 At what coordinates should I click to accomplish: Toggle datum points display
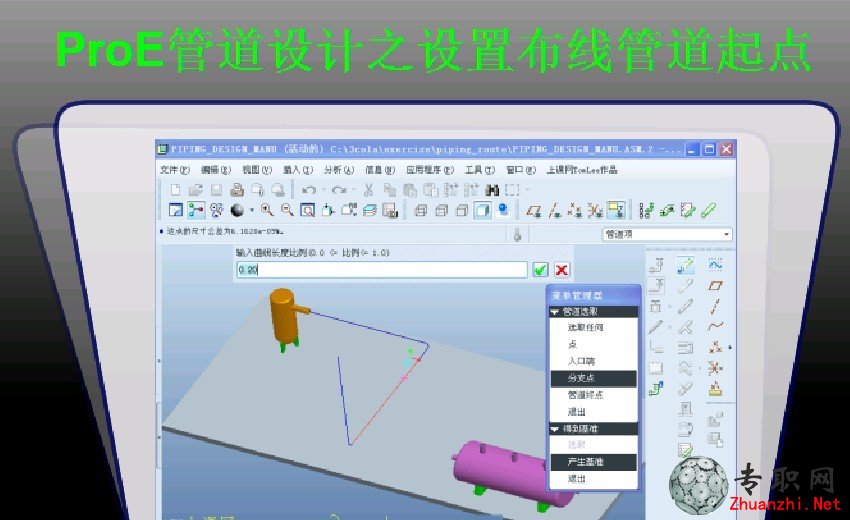[x=574, y=210]
